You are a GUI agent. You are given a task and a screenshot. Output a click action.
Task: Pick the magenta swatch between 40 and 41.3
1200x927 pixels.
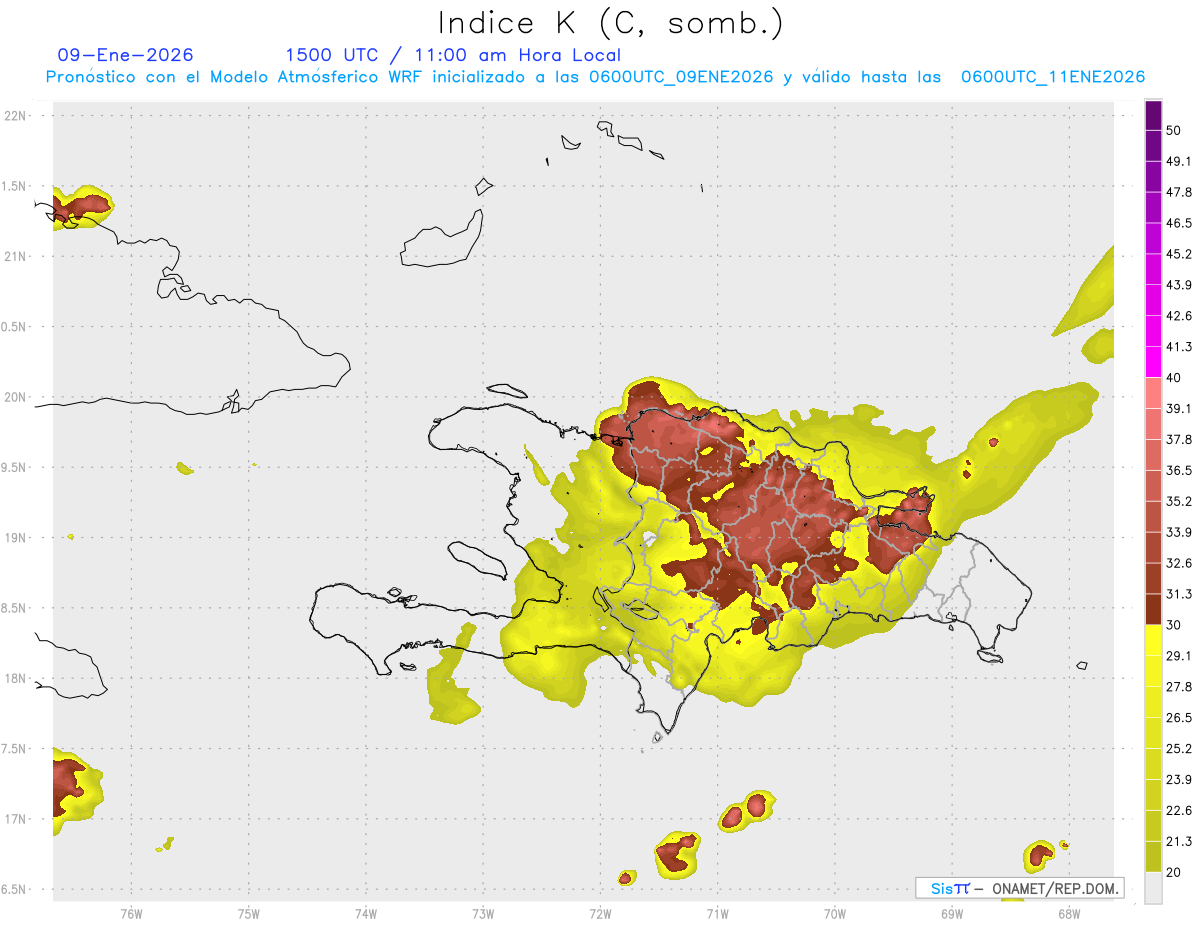1153,363
